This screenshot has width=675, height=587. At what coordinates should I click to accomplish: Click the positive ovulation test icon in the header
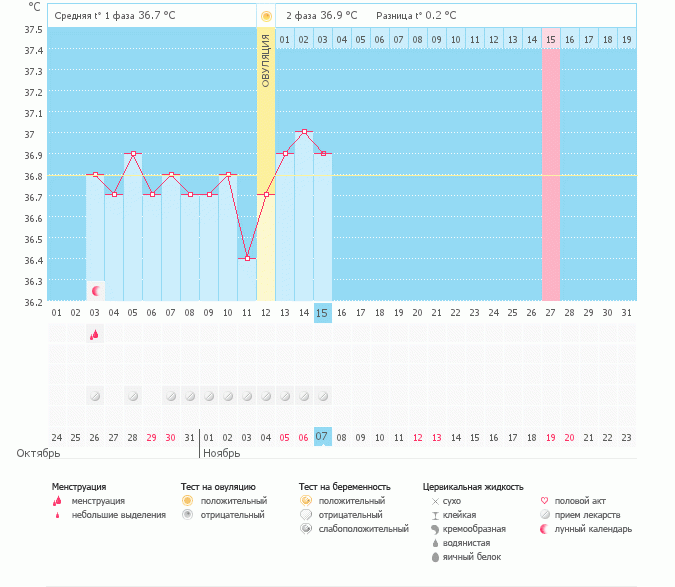[266, 17]
